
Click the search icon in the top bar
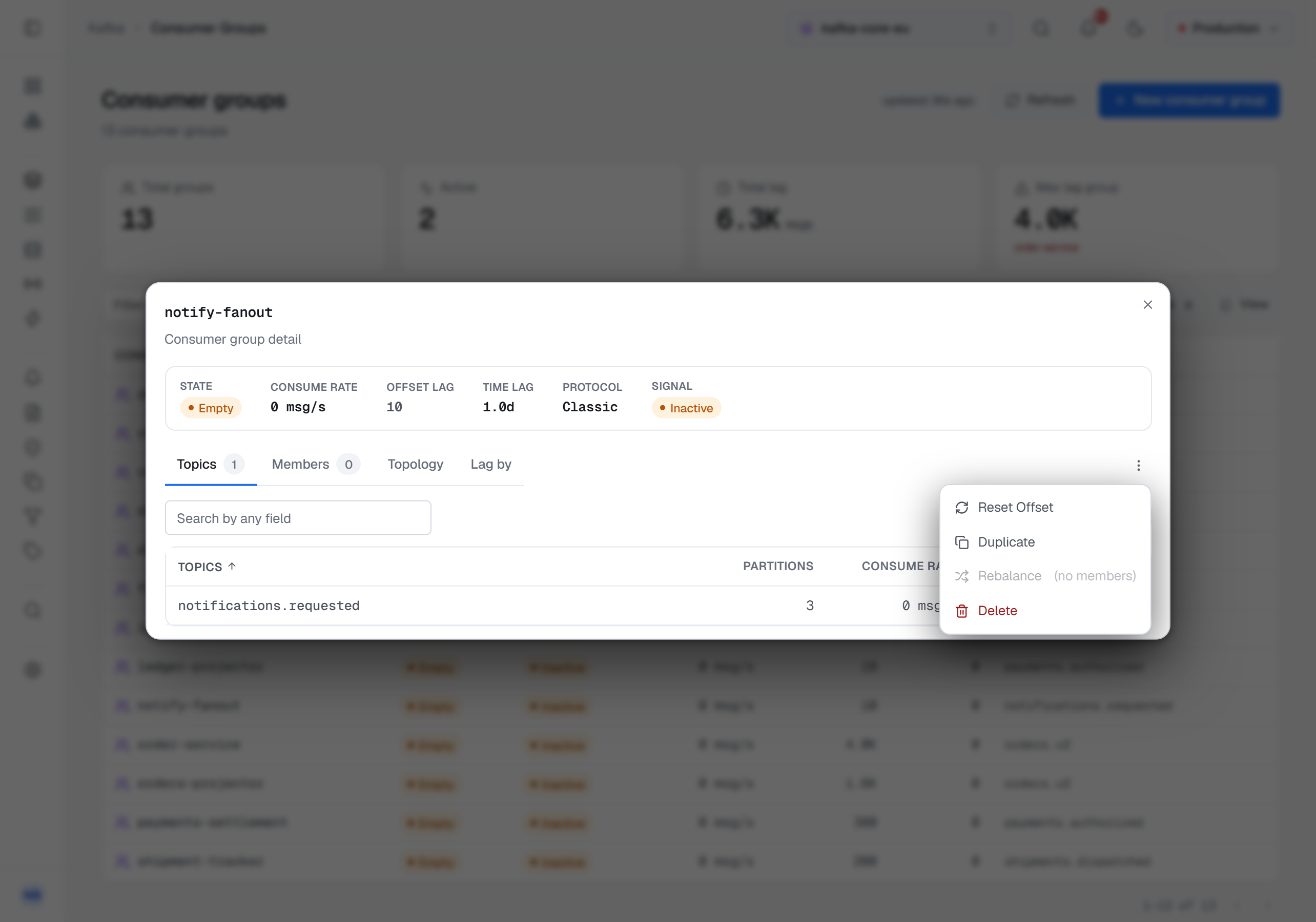click(1041, 28)
